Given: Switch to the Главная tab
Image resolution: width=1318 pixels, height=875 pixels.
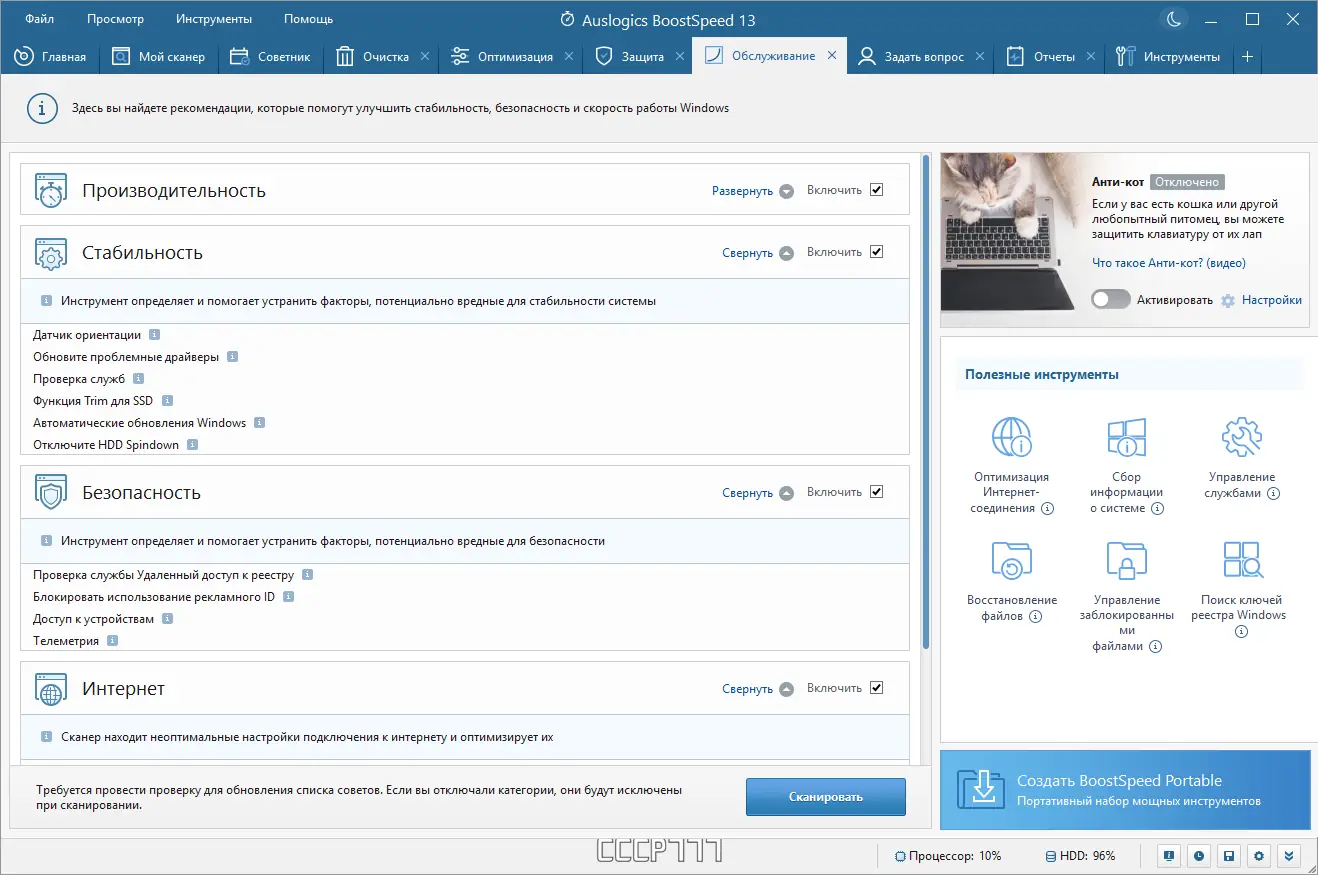Looking at the screenshot, I should pos(50,57).
